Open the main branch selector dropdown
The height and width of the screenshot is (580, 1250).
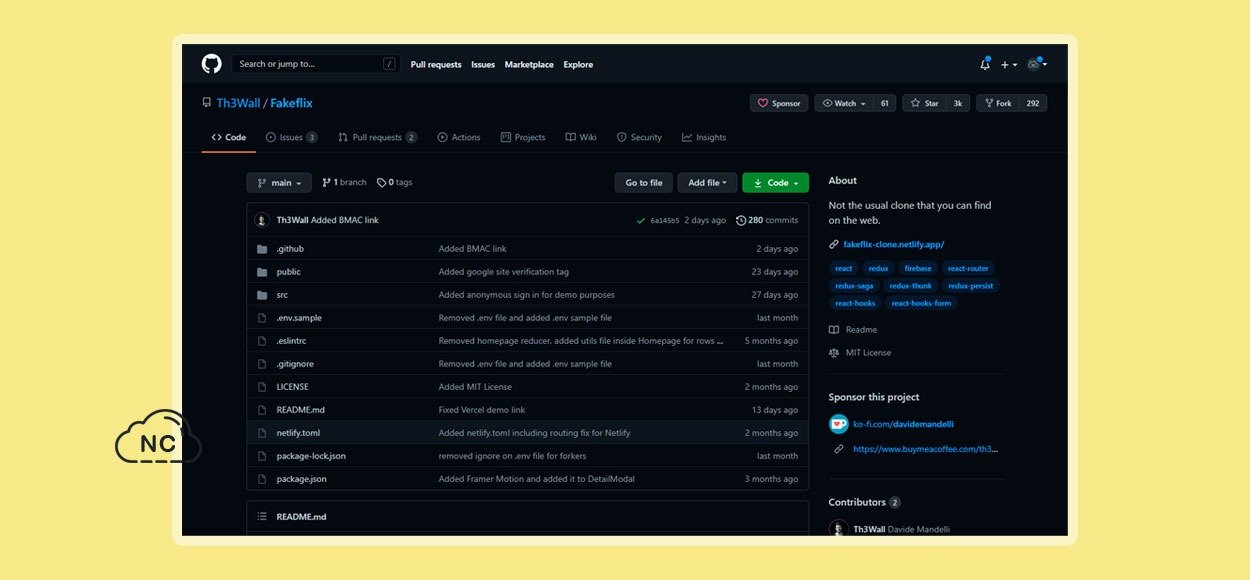[279, 183]
